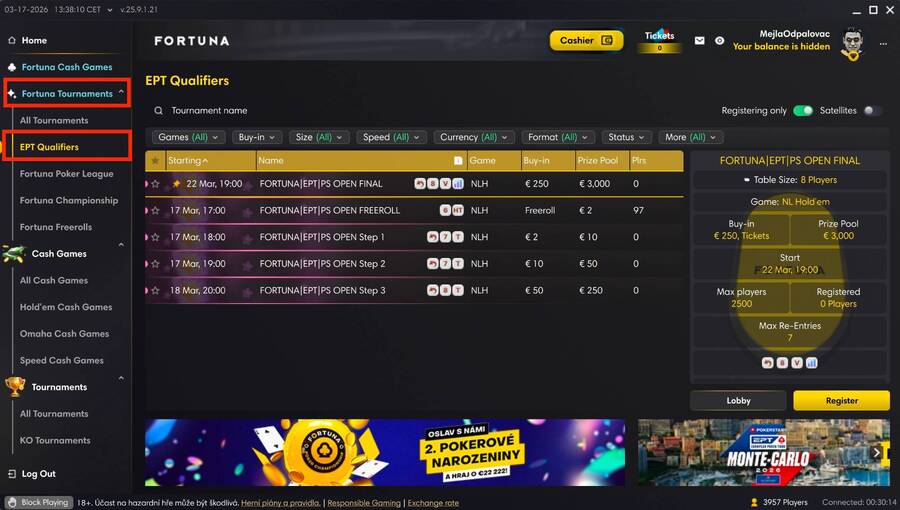
Task: Click the Tickets icon in header
Action: 660,40
